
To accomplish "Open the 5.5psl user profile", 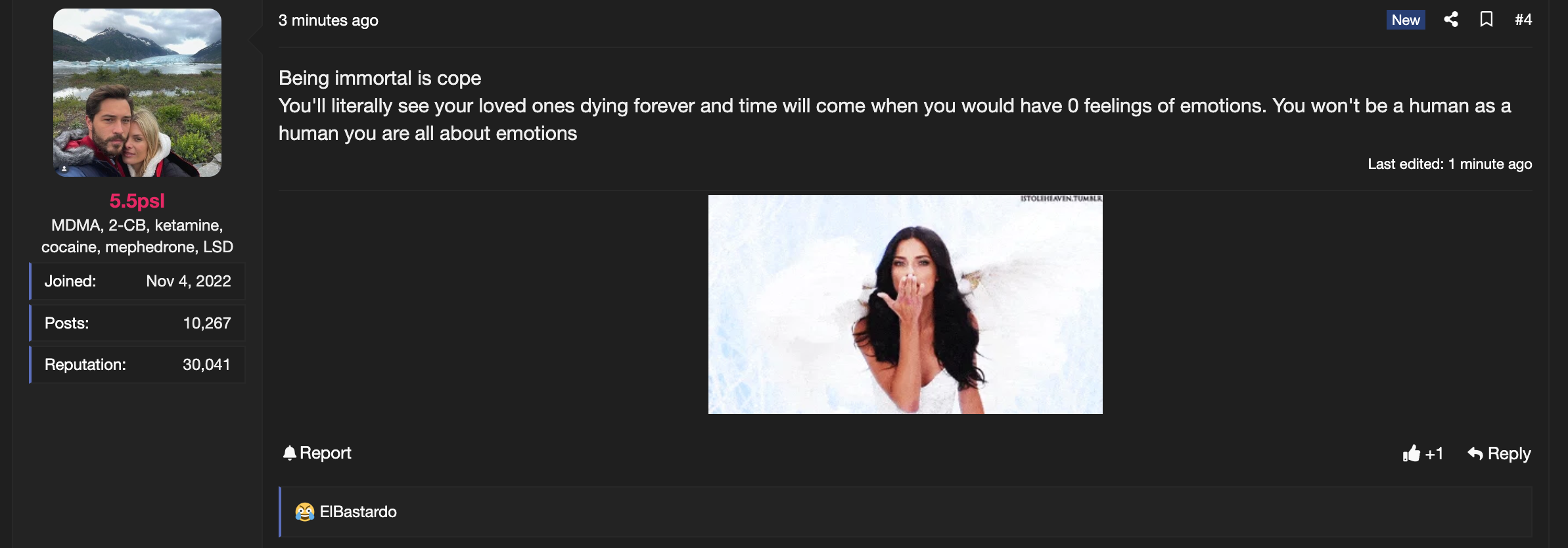I will click(137, 200).
